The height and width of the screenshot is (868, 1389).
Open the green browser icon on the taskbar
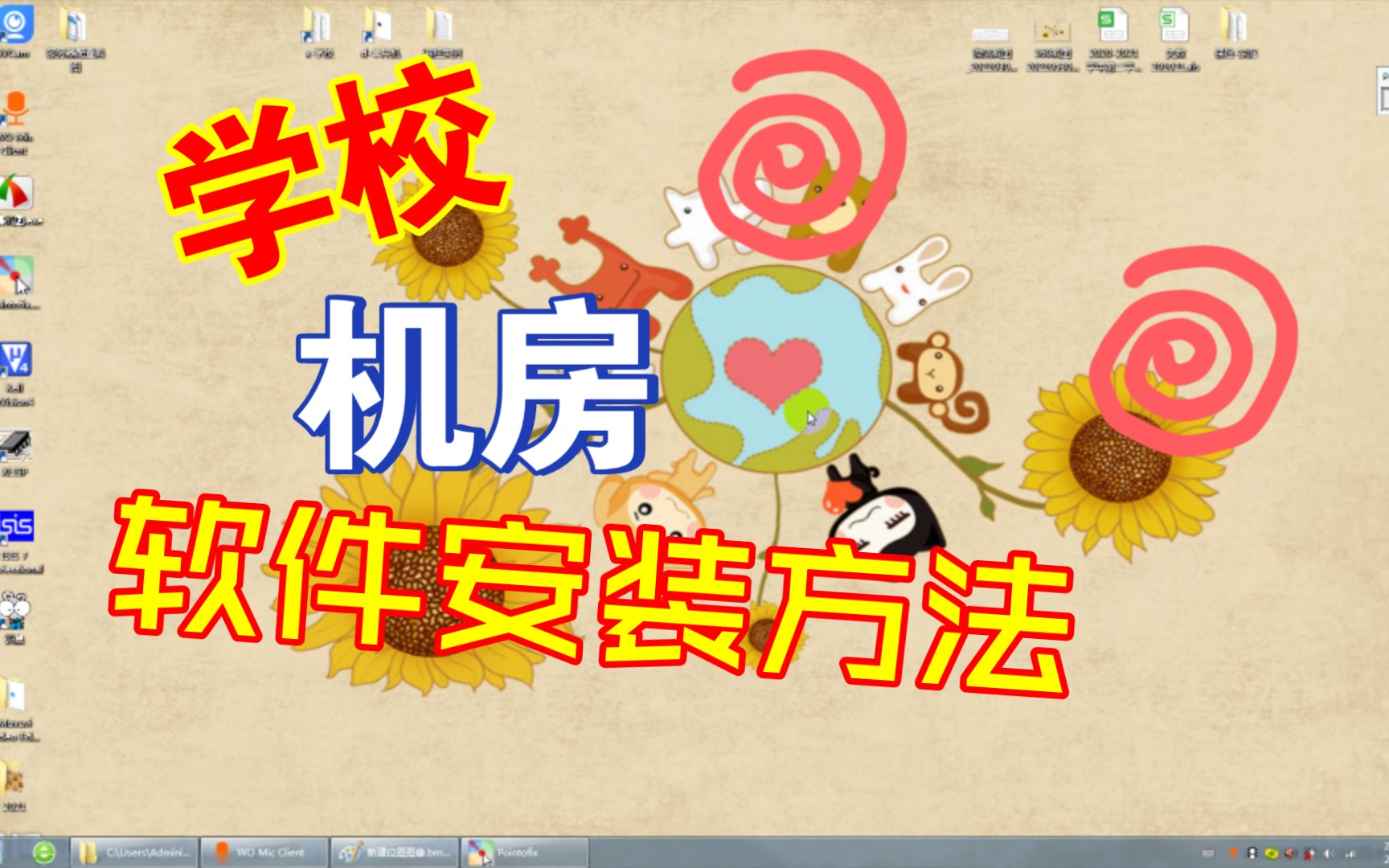pos(44,854)
